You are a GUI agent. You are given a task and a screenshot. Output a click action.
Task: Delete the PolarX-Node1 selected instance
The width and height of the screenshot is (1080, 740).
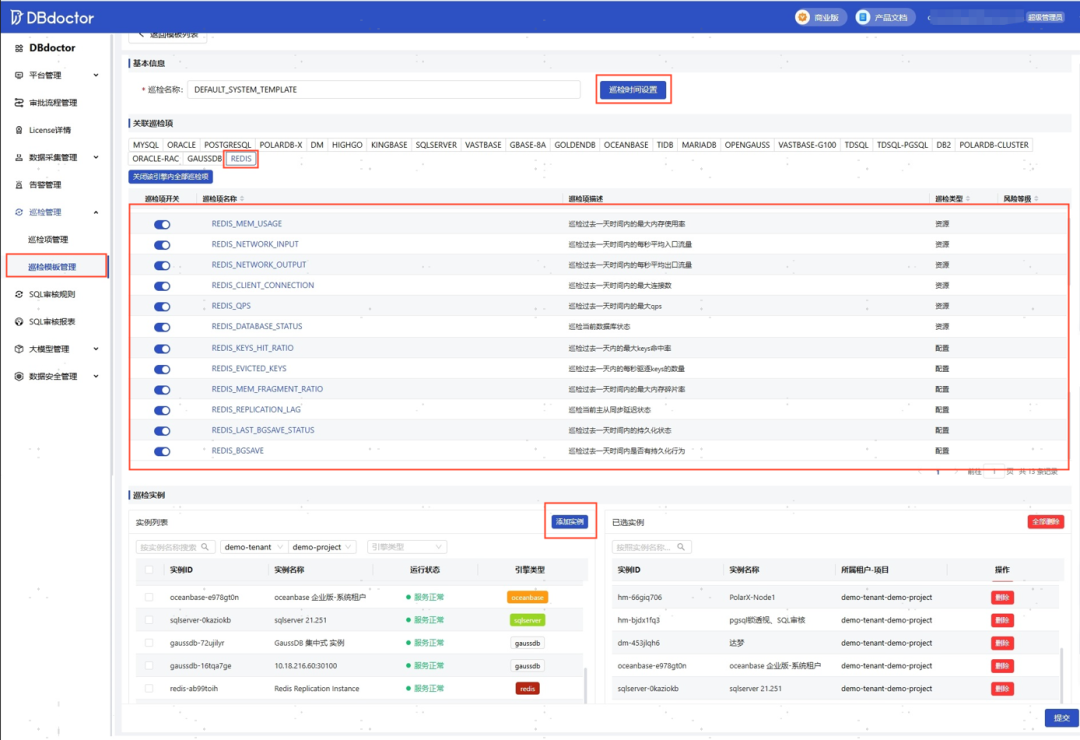1002,597
